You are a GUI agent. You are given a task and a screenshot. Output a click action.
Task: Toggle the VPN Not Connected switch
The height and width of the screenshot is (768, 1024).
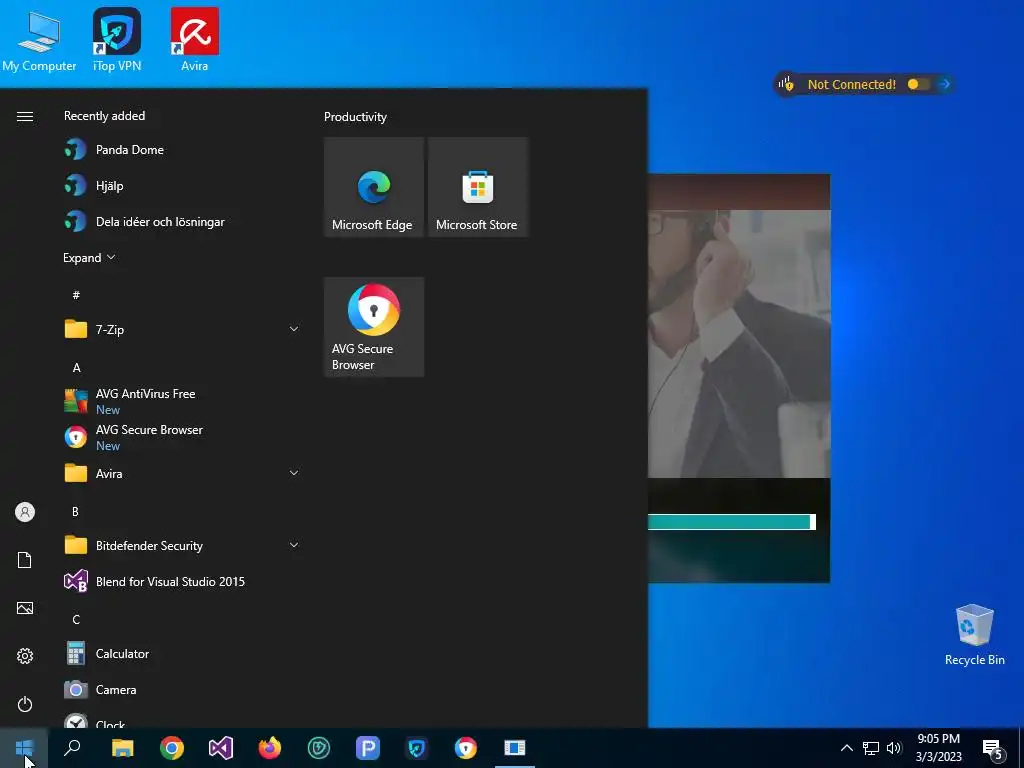tap(919, 84)
